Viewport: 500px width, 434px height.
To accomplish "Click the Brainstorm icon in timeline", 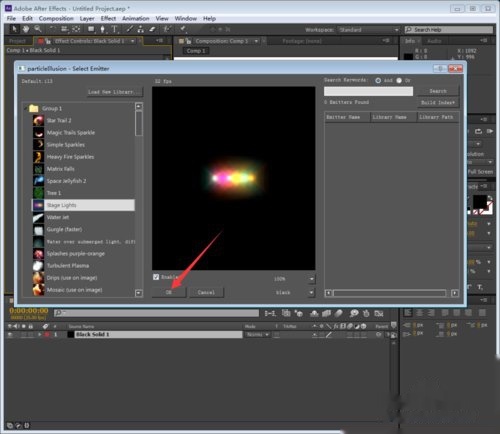I will click(354, 313).
